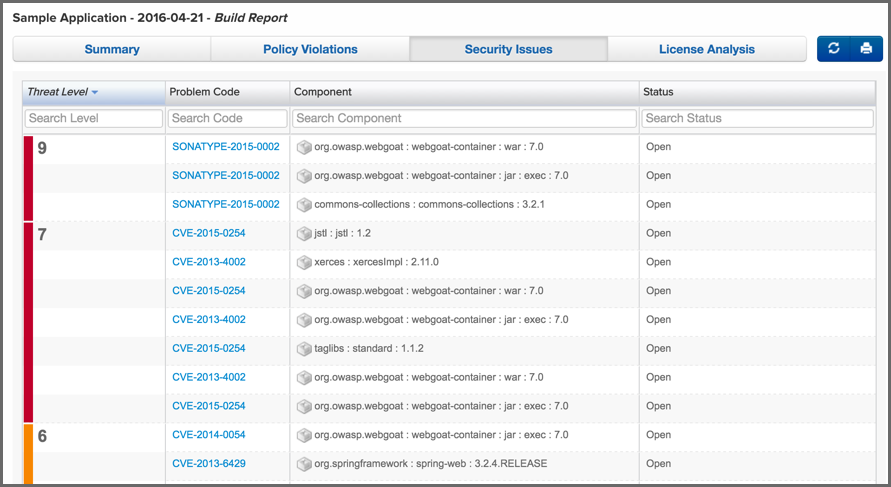Click Open status in the xercesImpl row

[658, 262]
